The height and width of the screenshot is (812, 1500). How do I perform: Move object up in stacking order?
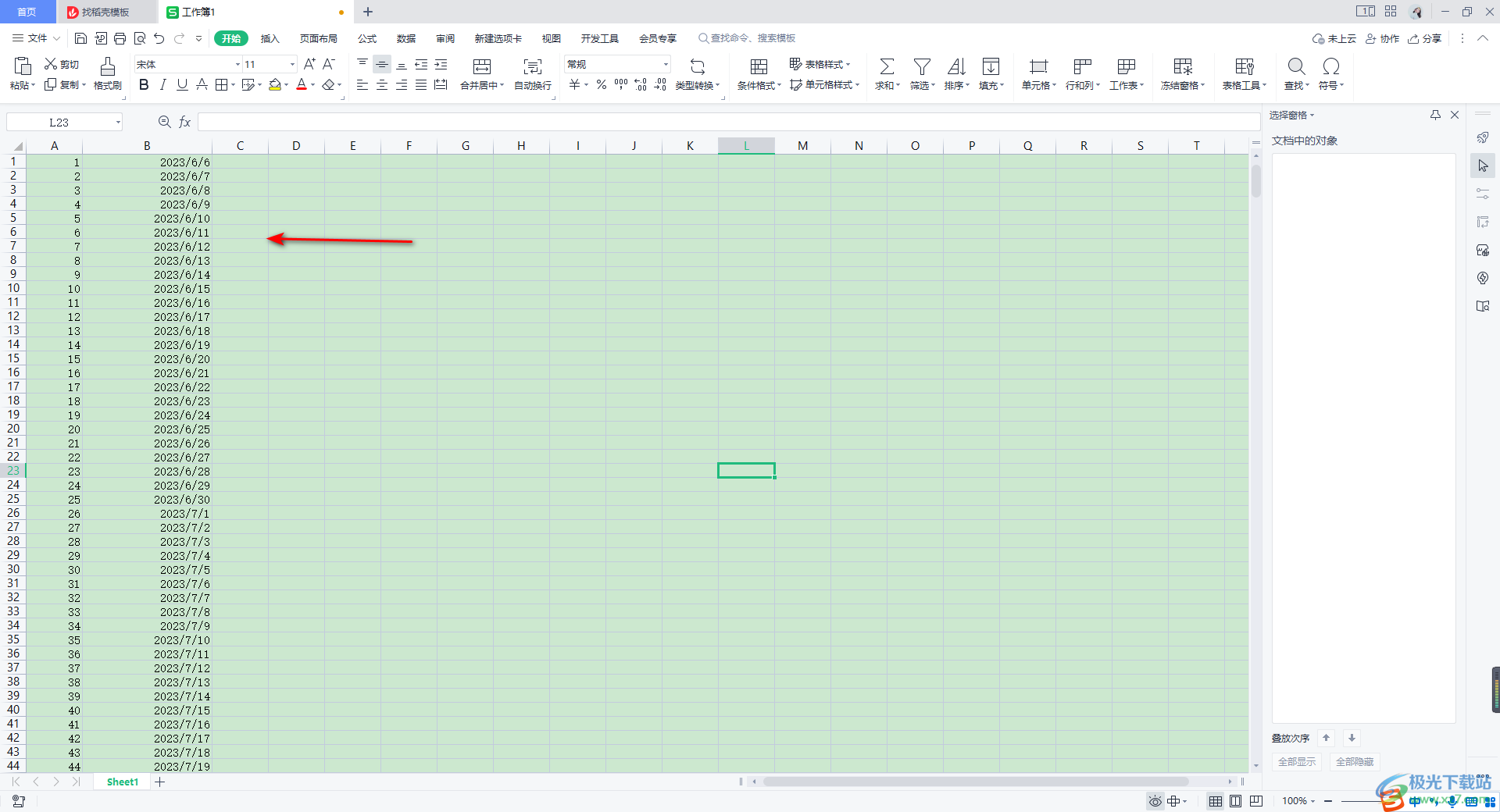1326,738
